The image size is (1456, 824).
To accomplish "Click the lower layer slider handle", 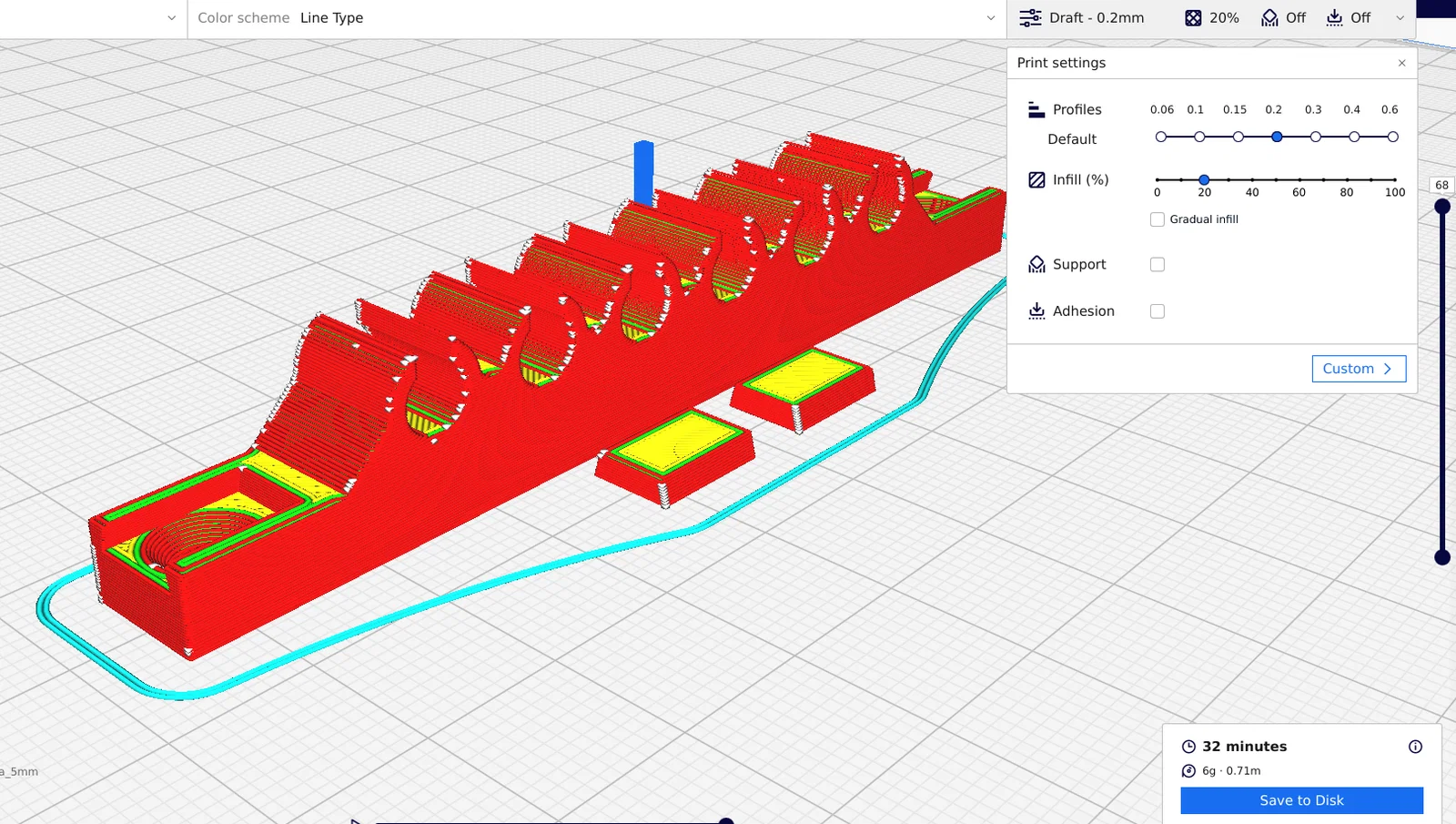I will tap(1442, 557).
